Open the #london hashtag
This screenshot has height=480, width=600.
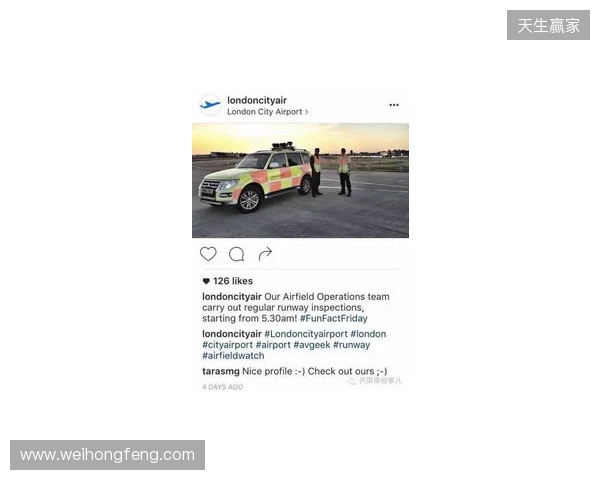pos(368,334)
